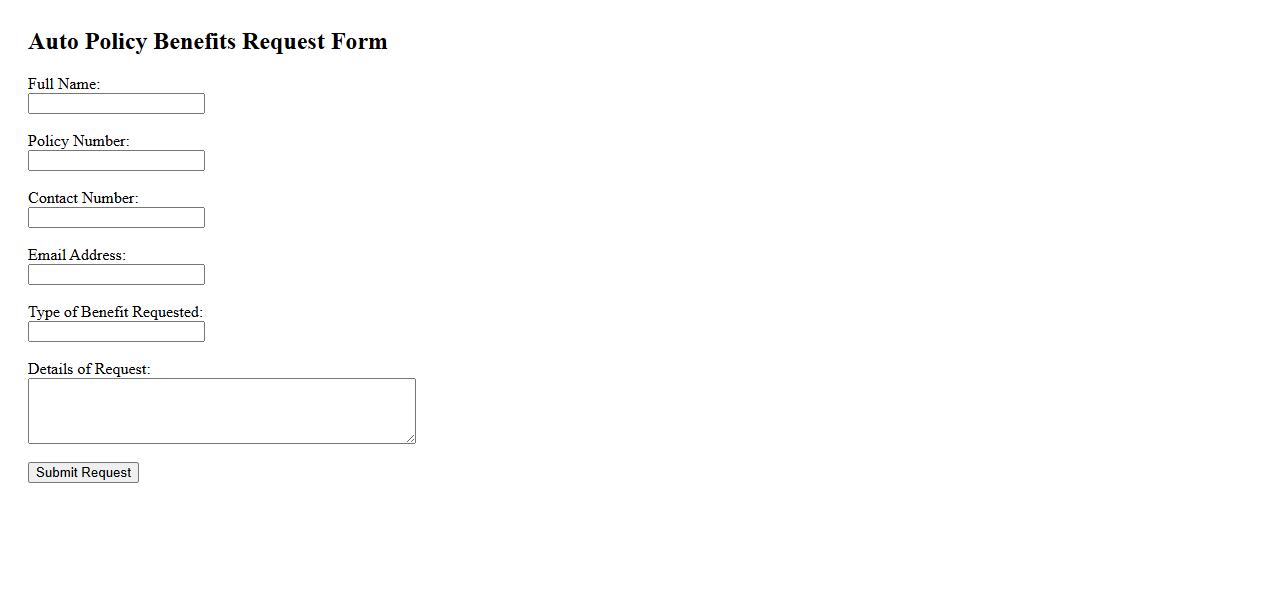Click the word "Request" in the heading
1278x601 pixels.
click(284, 42)
